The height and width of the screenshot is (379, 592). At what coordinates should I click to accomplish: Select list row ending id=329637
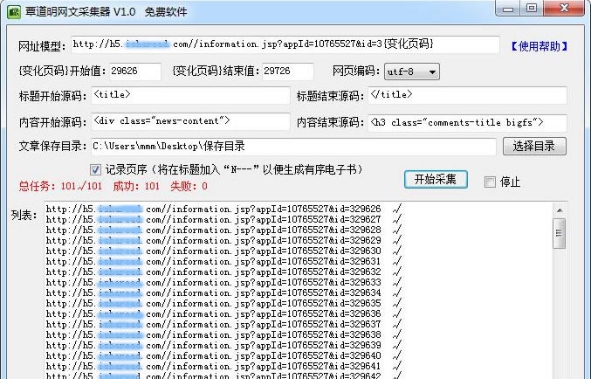click(224, 324)
